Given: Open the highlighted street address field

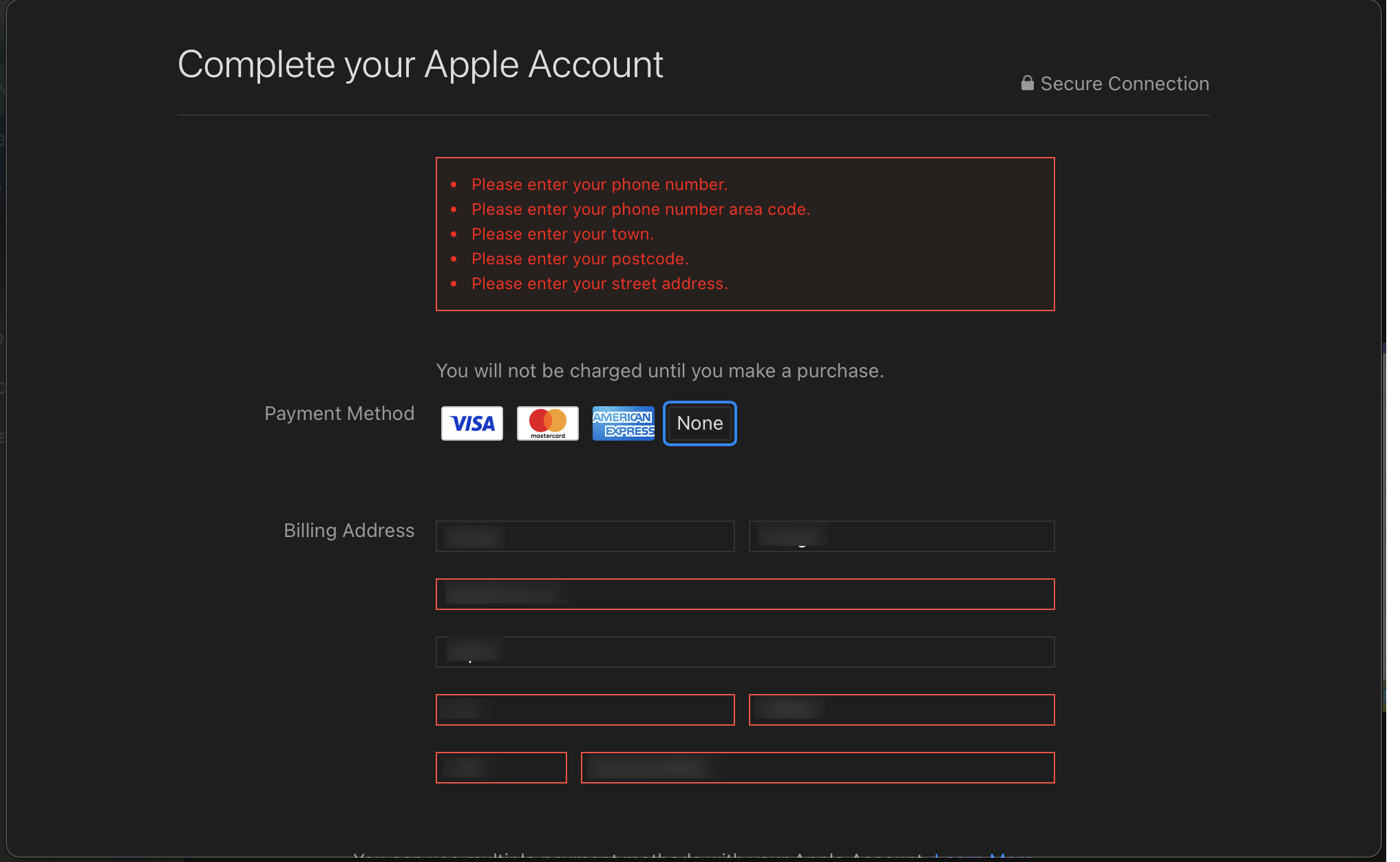Looking at the screenshot, I should [x=745, y=593].
